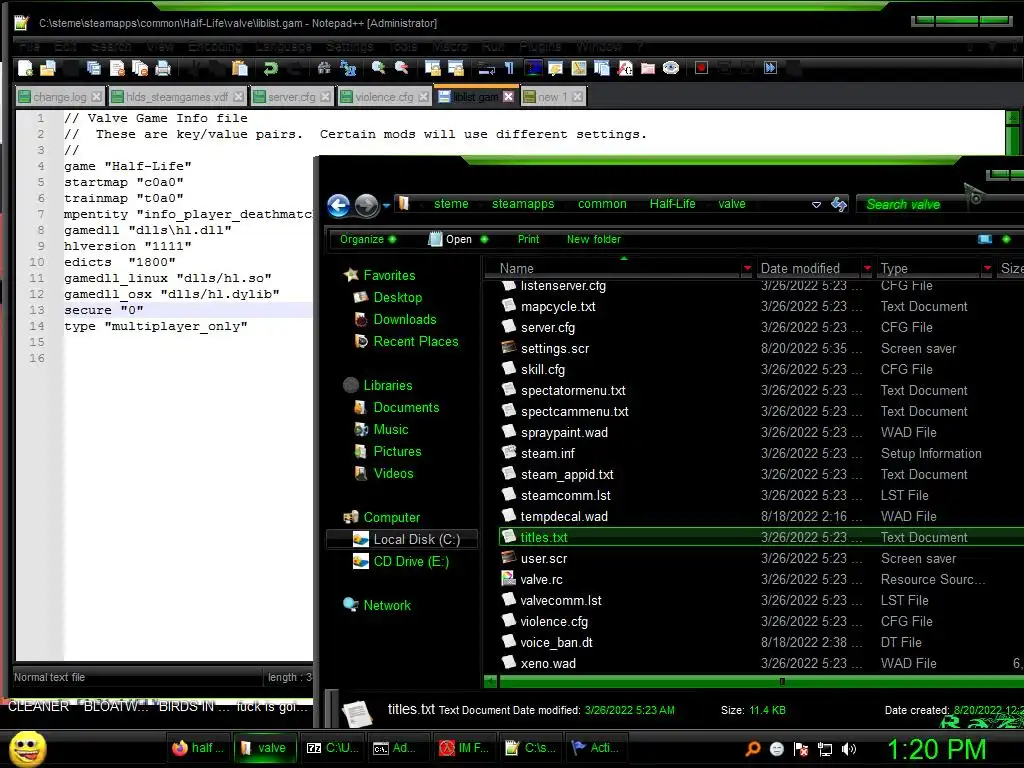Start macro recording with red record button

click(x=701, y=68)
